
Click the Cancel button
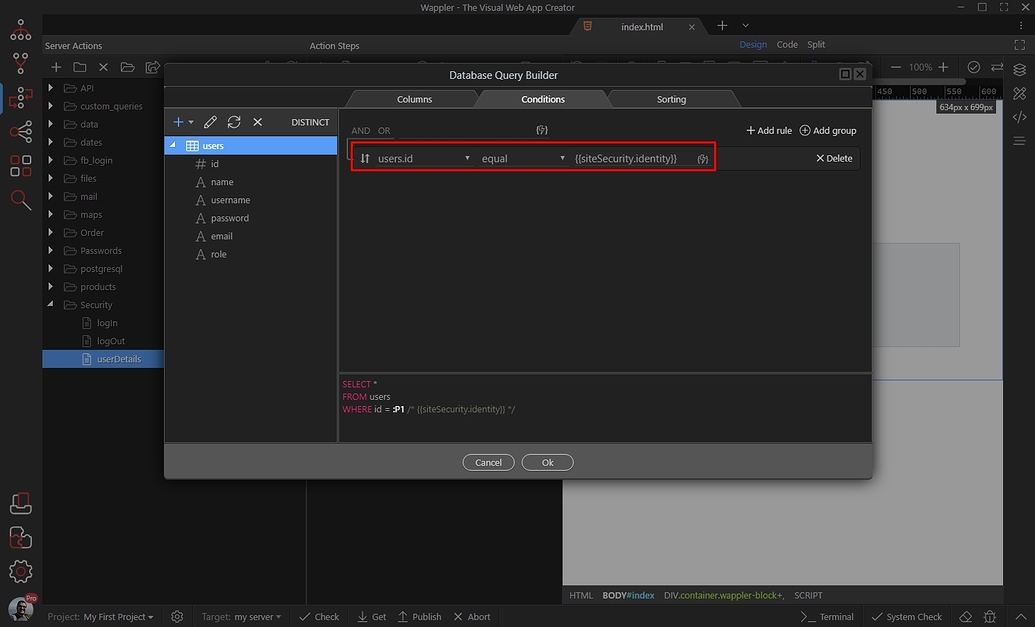pos(488,463)
